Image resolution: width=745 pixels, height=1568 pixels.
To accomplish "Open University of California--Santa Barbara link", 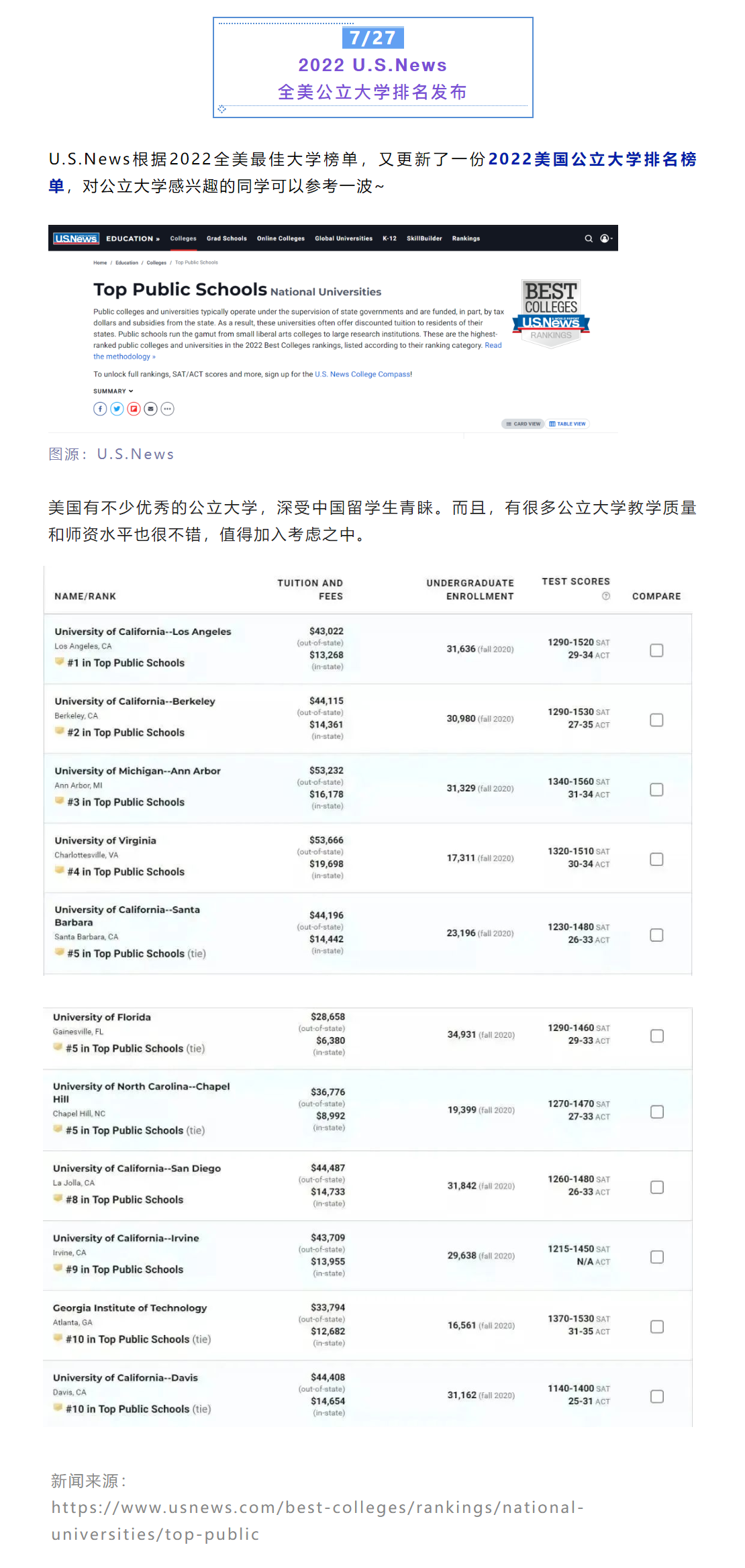I will (x=128, y=916).
